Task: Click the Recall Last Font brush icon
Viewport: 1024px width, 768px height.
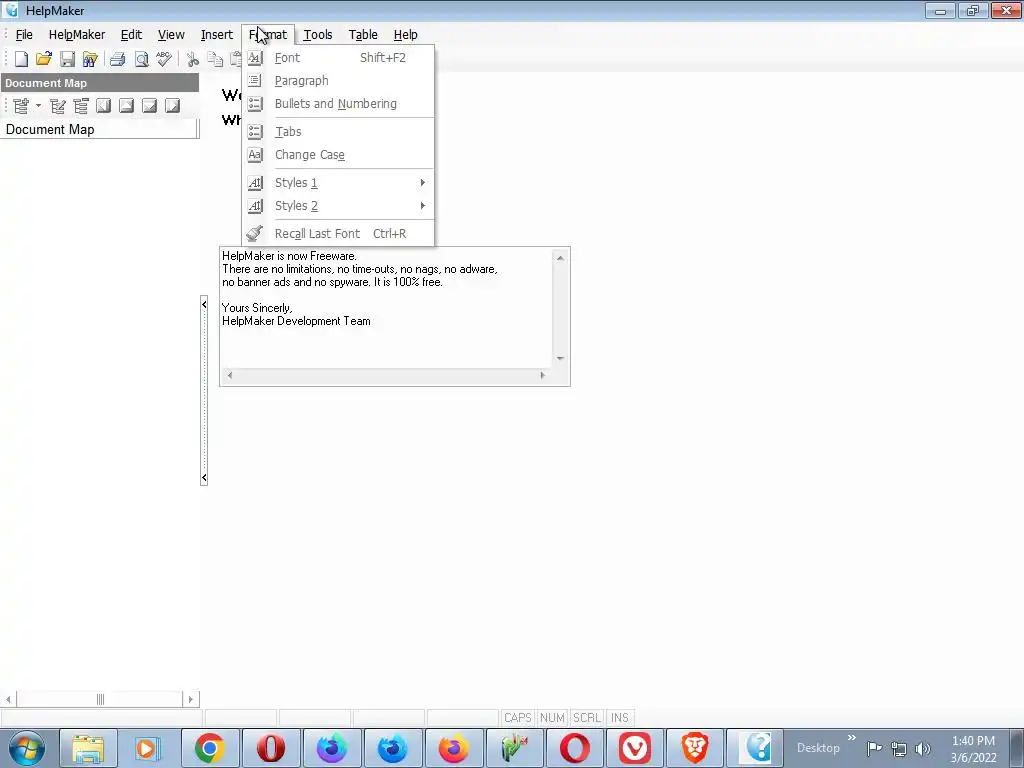Action: [255, 233]
